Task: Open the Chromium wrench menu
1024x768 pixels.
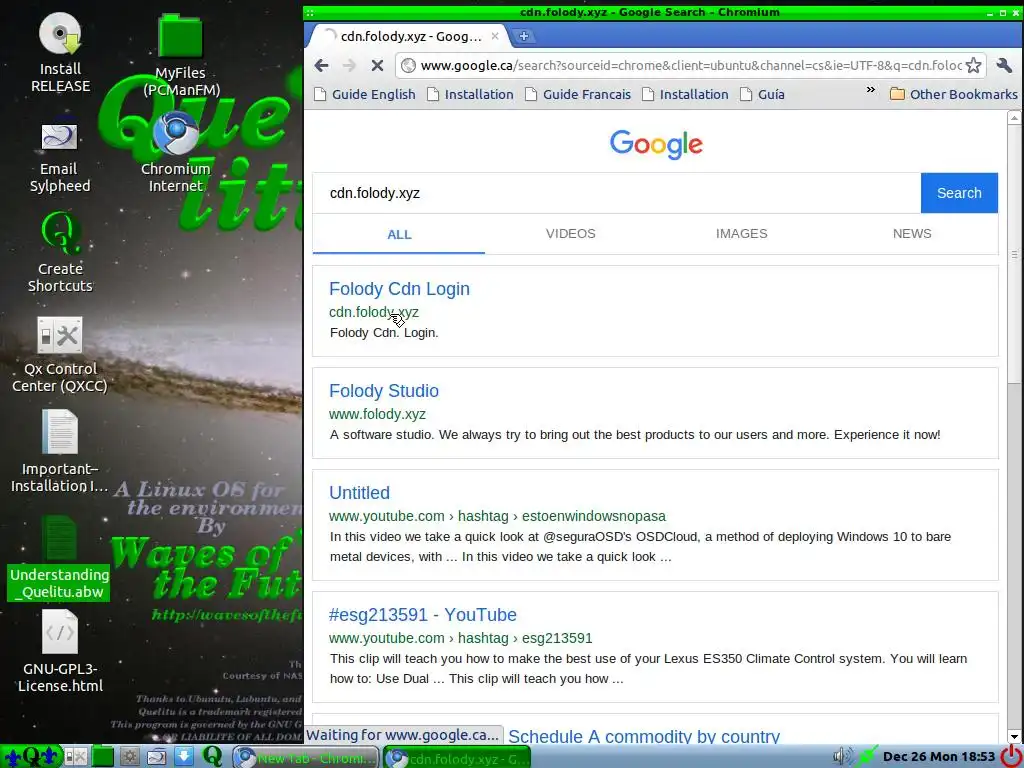Action: 1004,65
